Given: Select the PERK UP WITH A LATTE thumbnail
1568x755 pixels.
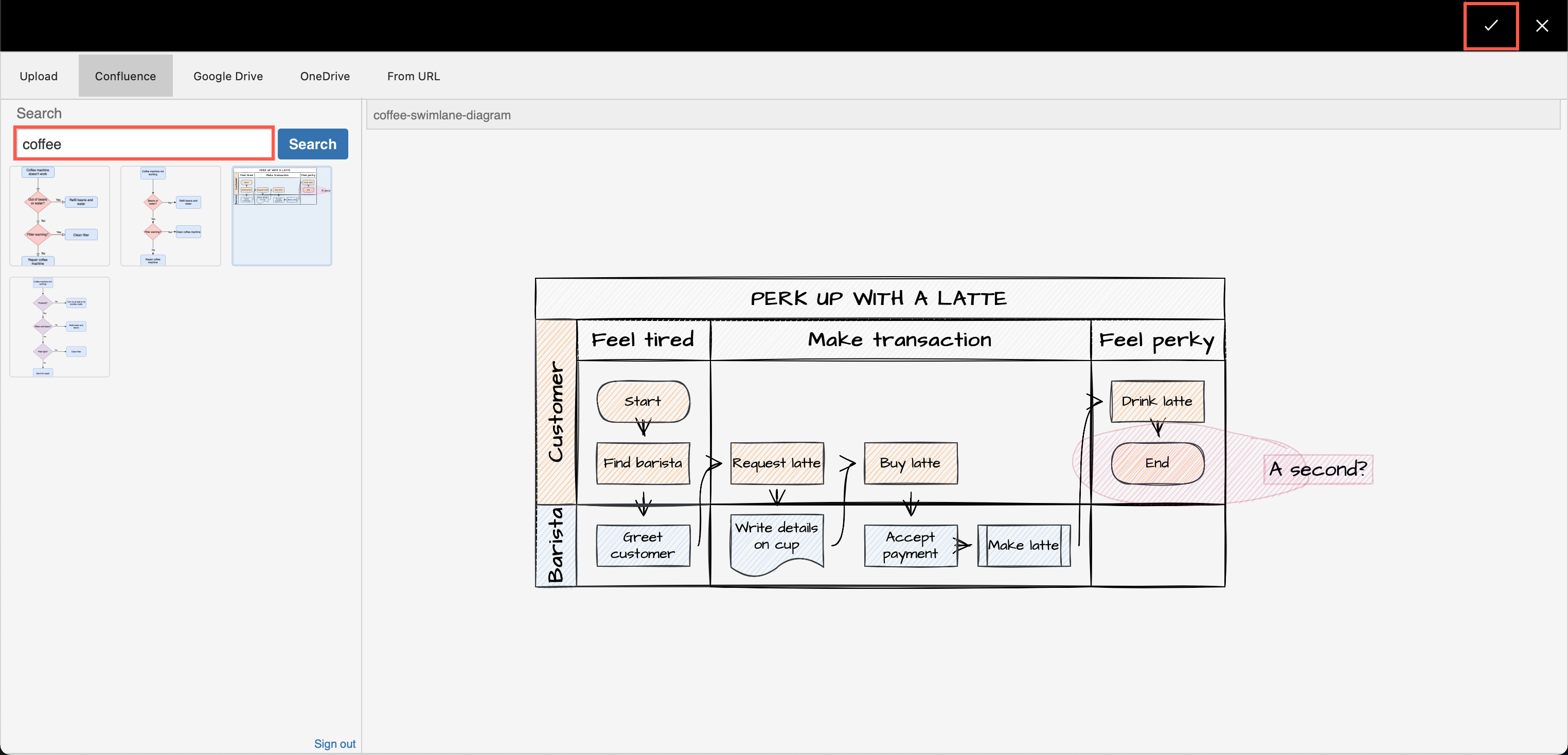Looking at the screenshot, I should coord(281,215).
